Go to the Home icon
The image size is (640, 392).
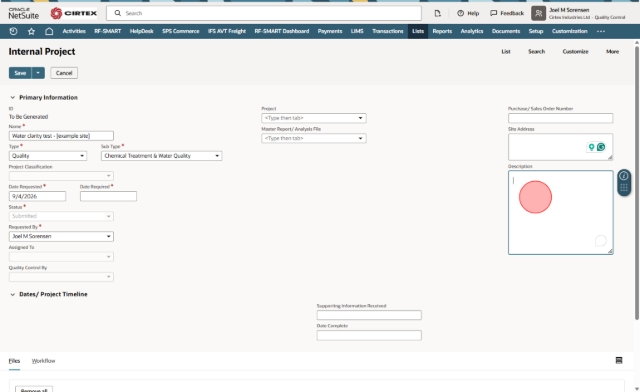[x=49, y=31]
